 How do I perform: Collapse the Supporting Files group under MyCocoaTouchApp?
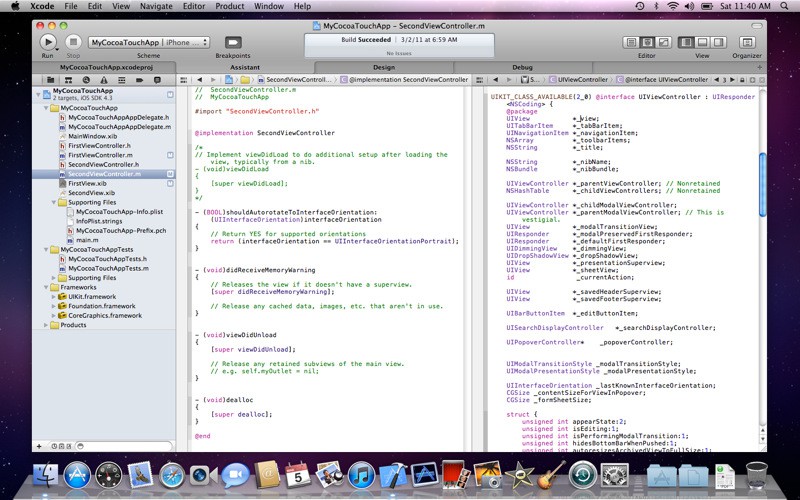(x=54, y=203)
